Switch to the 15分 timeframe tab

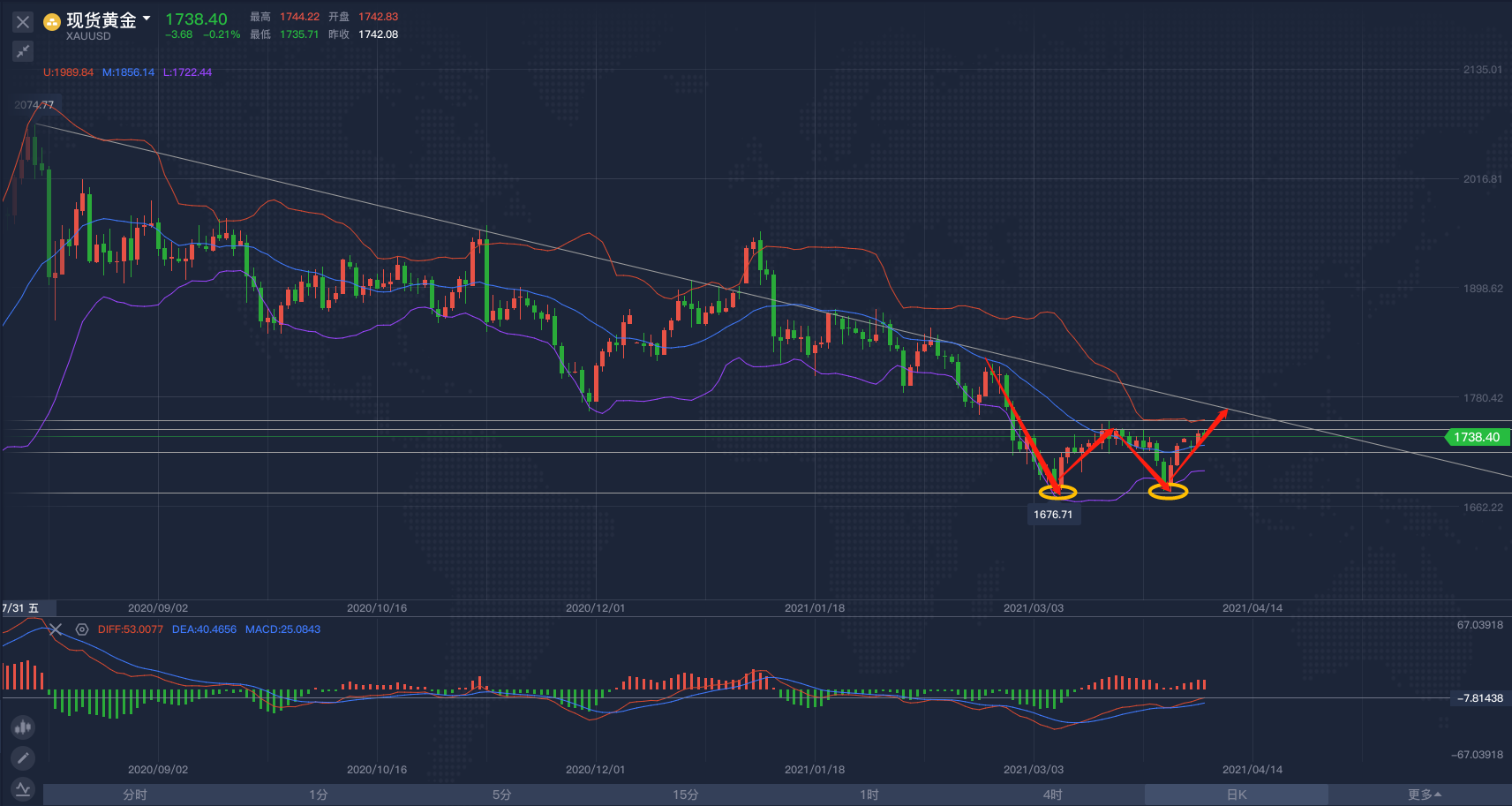[686, 795]
